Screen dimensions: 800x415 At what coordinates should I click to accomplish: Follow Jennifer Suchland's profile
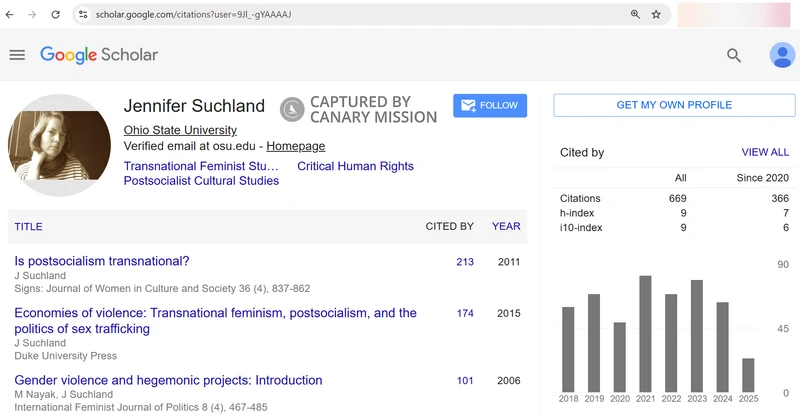pos(491,105)
